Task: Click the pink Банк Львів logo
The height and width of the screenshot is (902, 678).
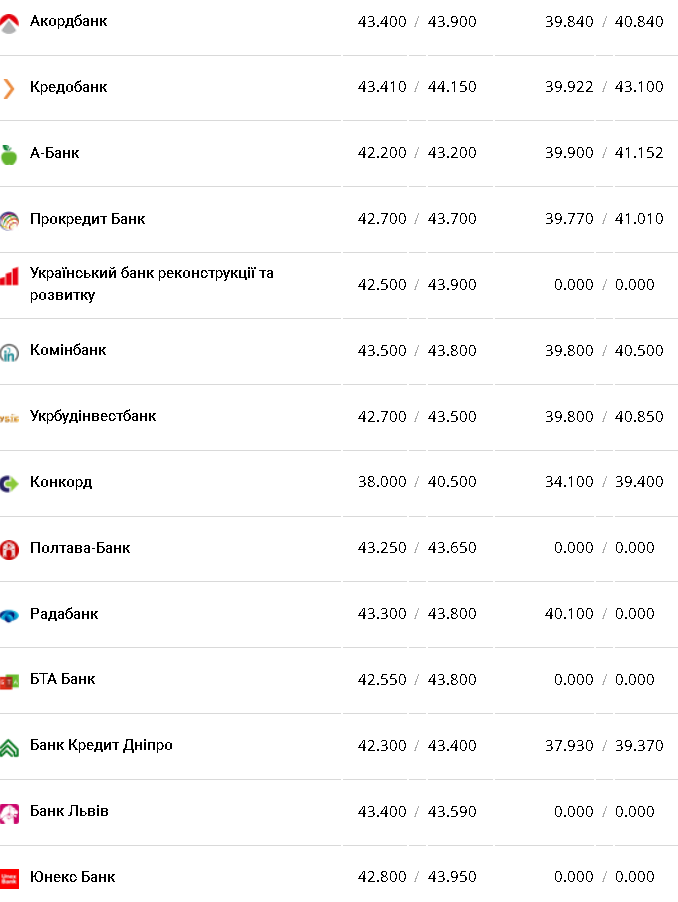Action: 9,813
